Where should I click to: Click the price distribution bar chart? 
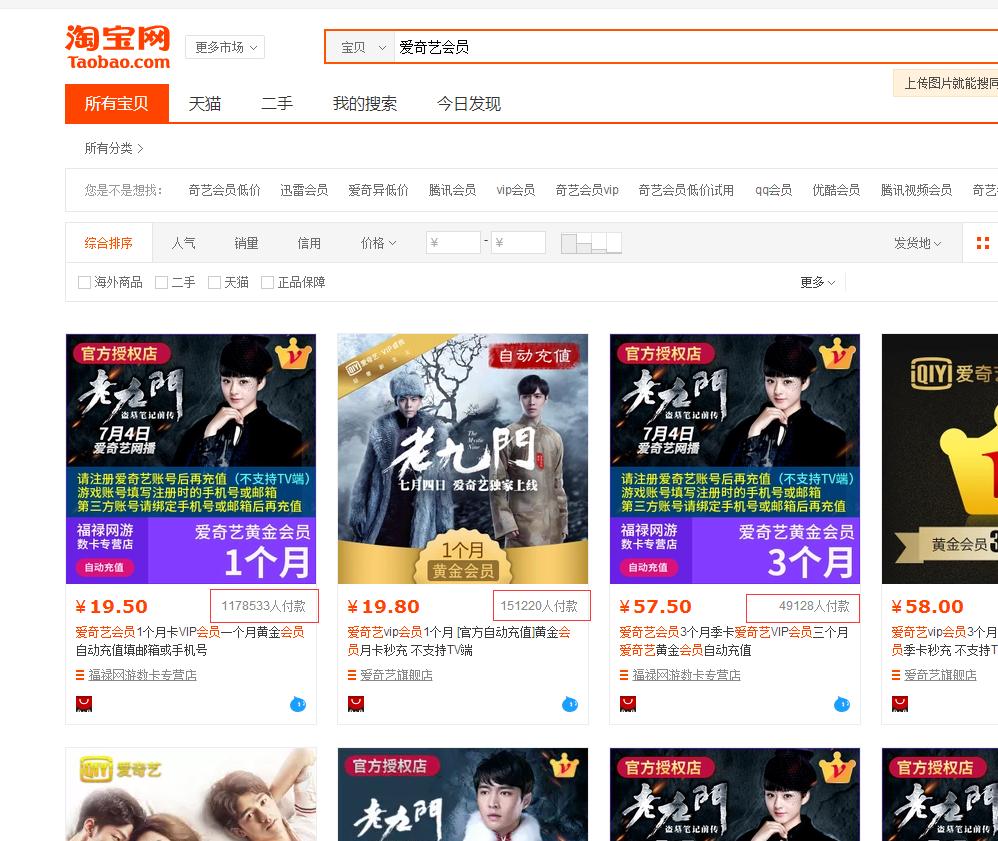tap(591, 243)
